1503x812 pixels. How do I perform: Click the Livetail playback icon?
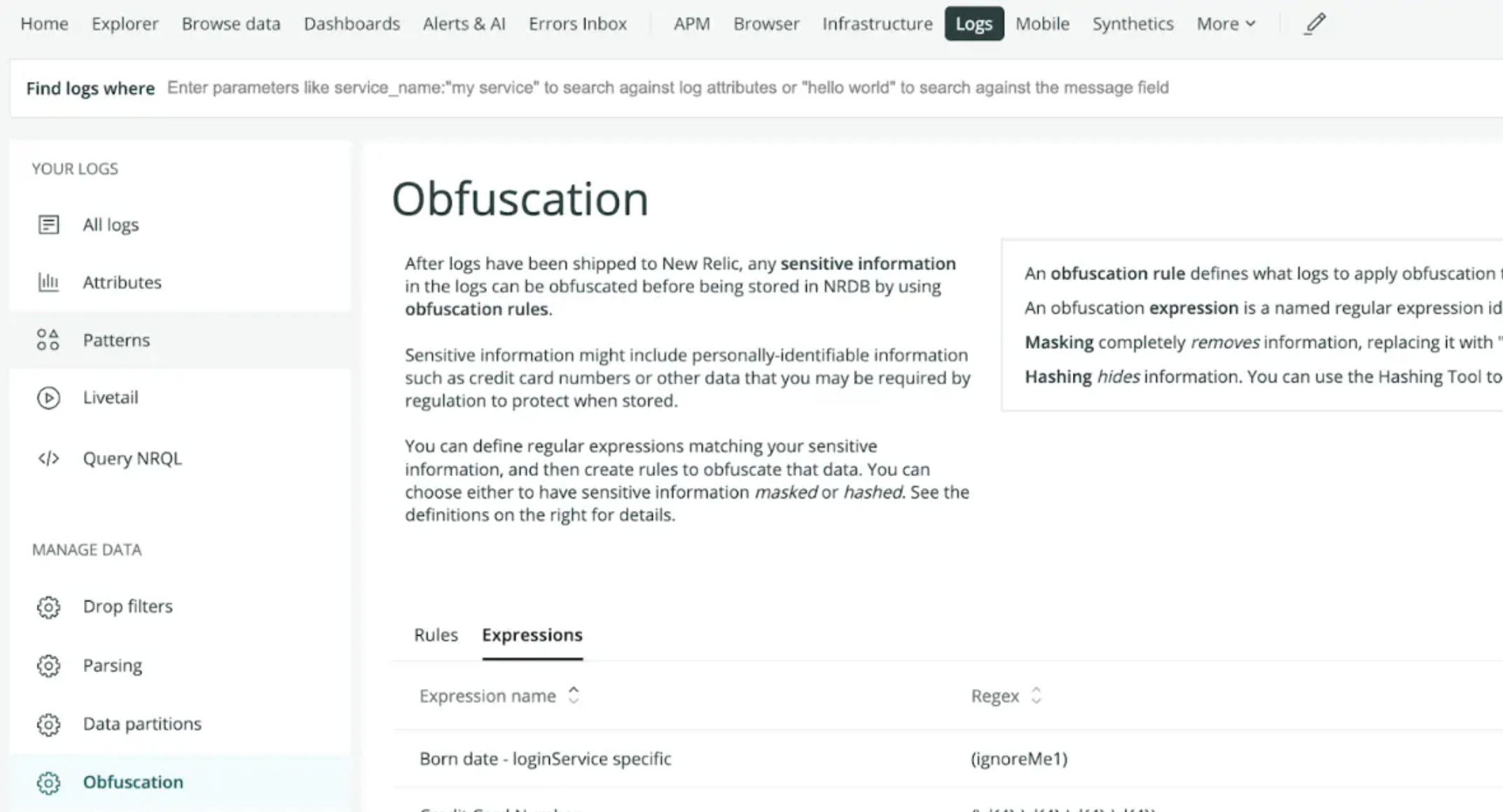[x=48, y=397]
